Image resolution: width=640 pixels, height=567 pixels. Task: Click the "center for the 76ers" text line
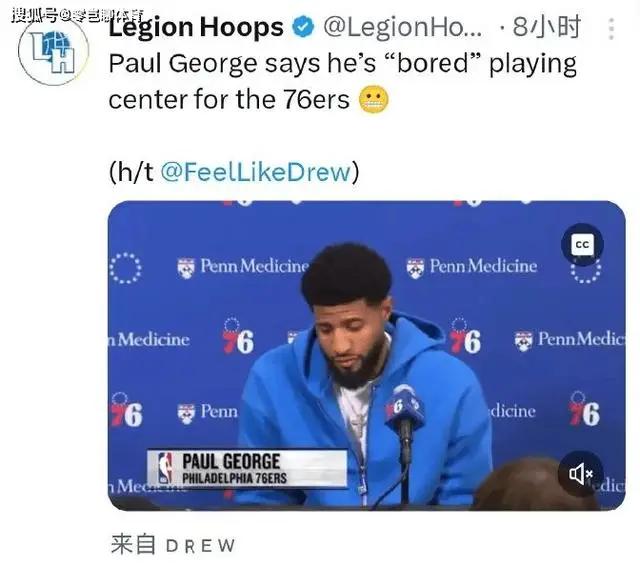tap(229, 100)
